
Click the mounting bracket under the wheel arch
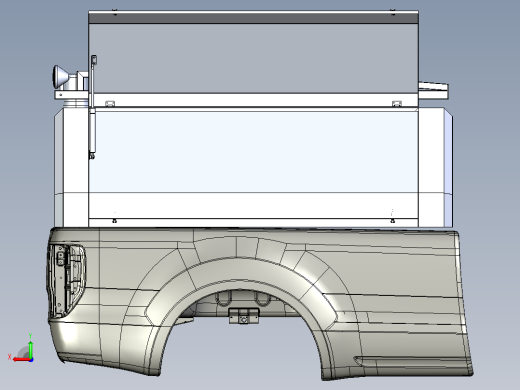pos(244,316)
